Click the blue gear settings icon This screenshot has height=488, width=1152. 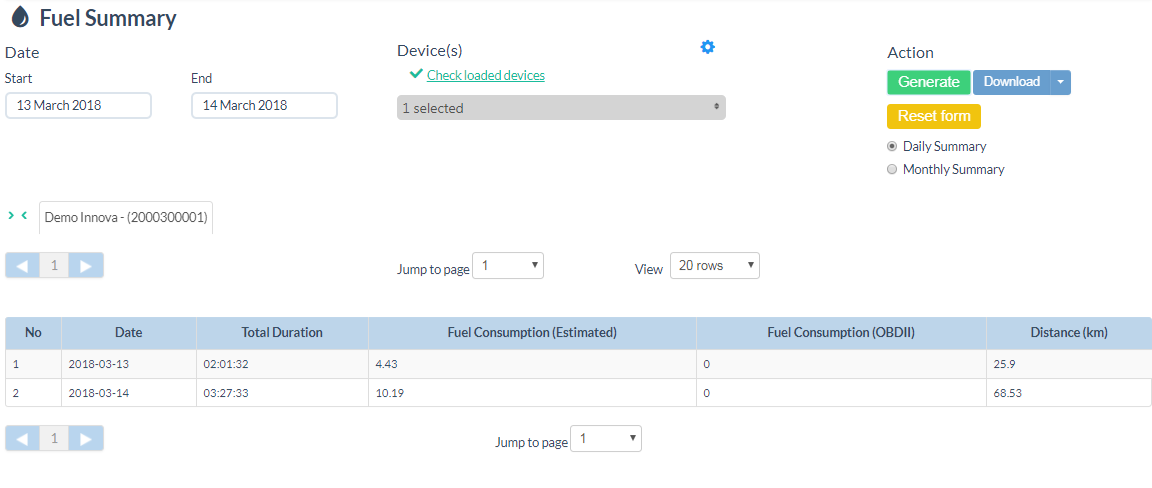point(708,47)
